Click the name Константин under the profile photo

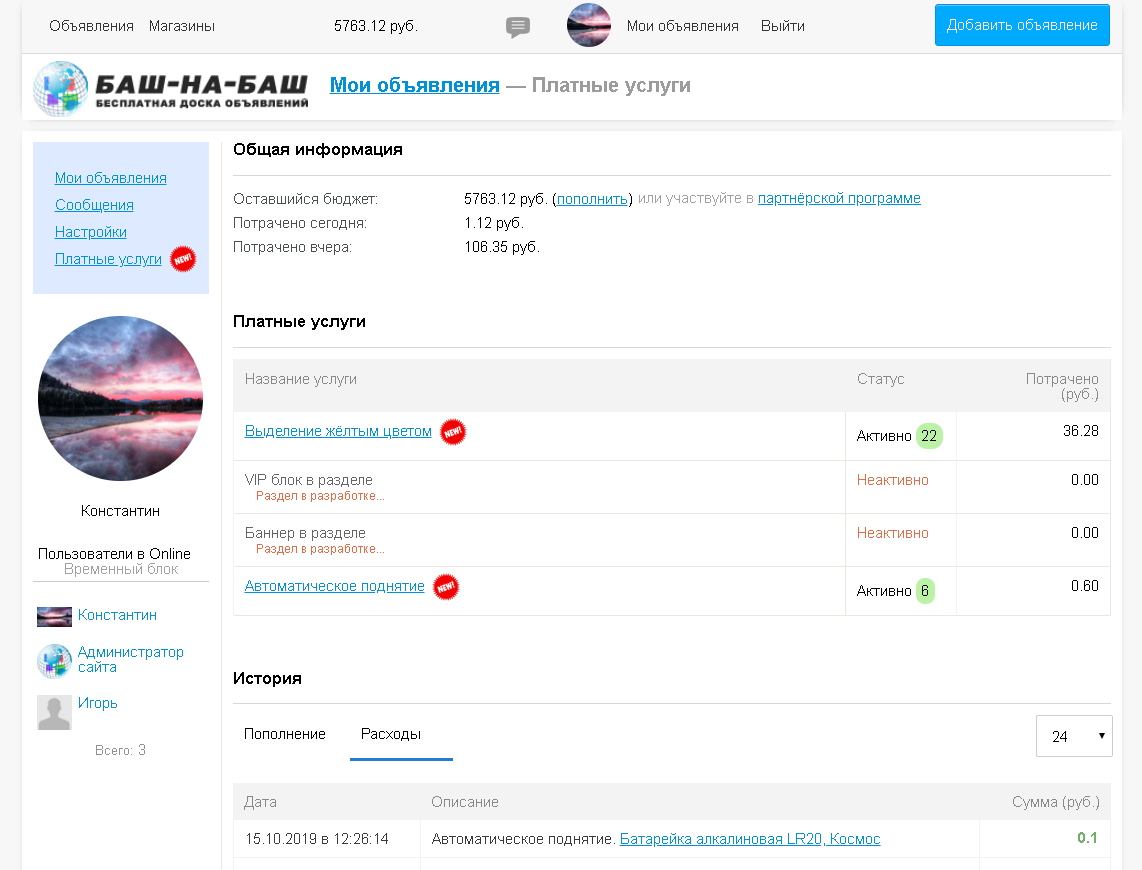pos(120,511)
